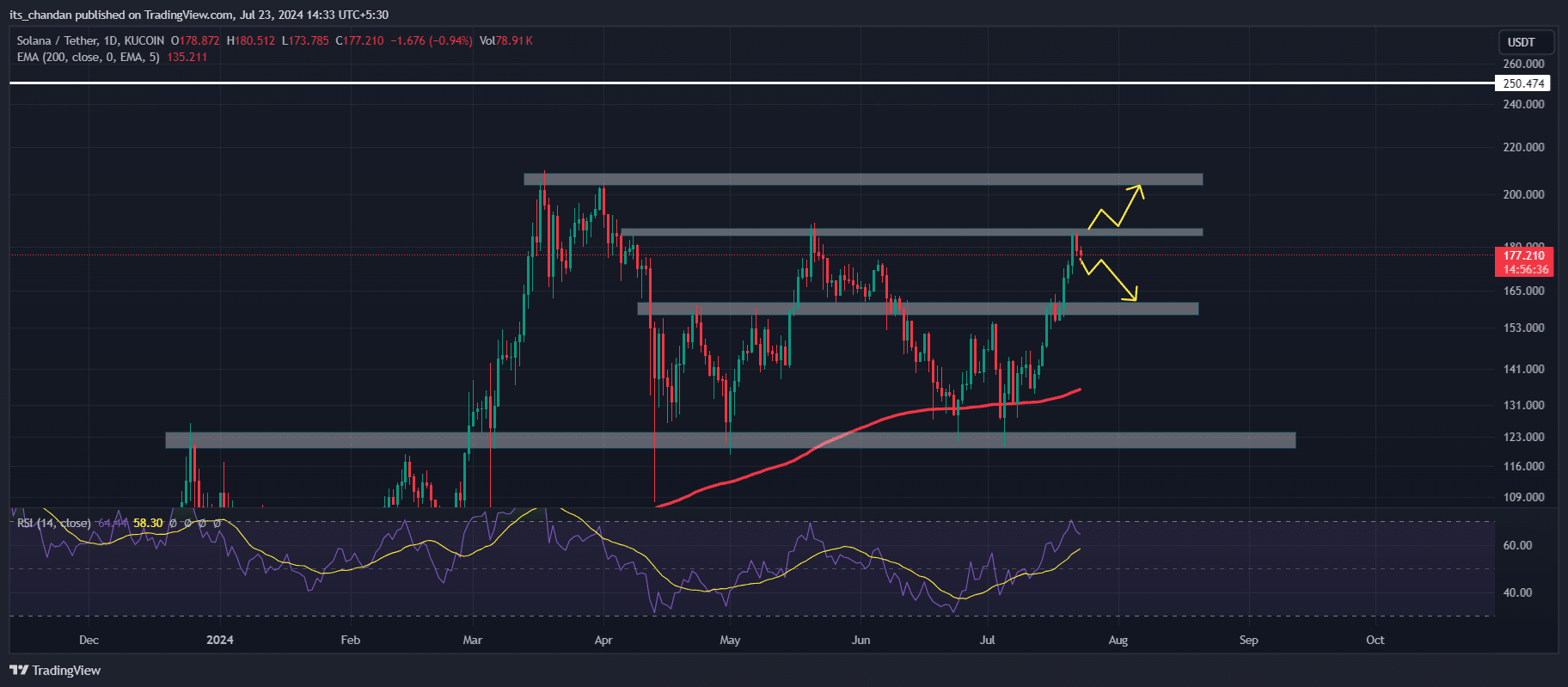
Task: Select the white horizontal line at 250.474
Action: coord(752,83)
